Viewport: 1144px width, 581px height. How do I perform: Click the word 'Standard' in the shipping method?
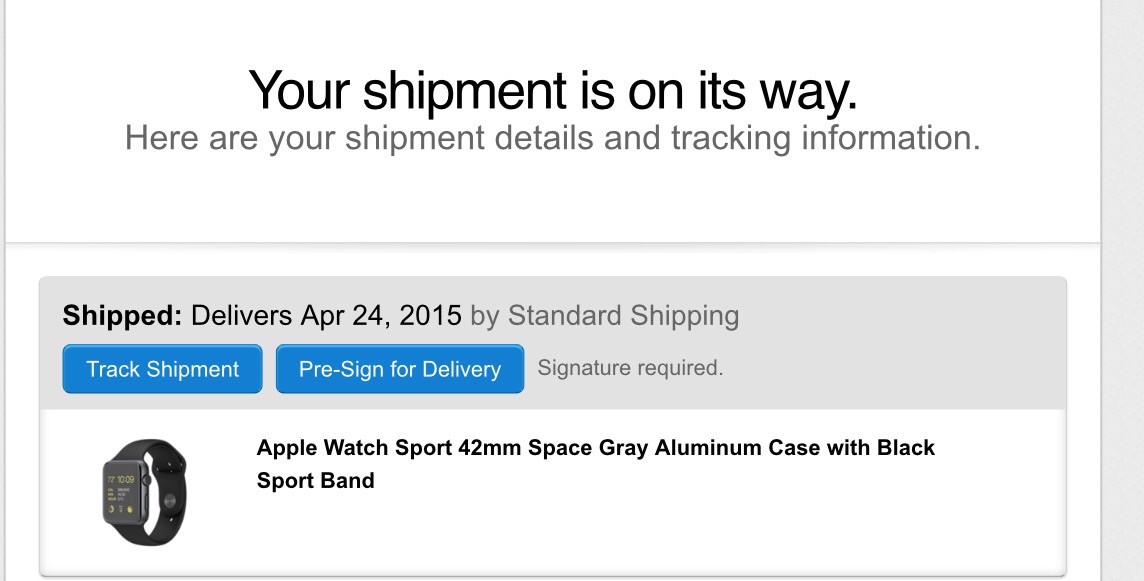[565, 315]
